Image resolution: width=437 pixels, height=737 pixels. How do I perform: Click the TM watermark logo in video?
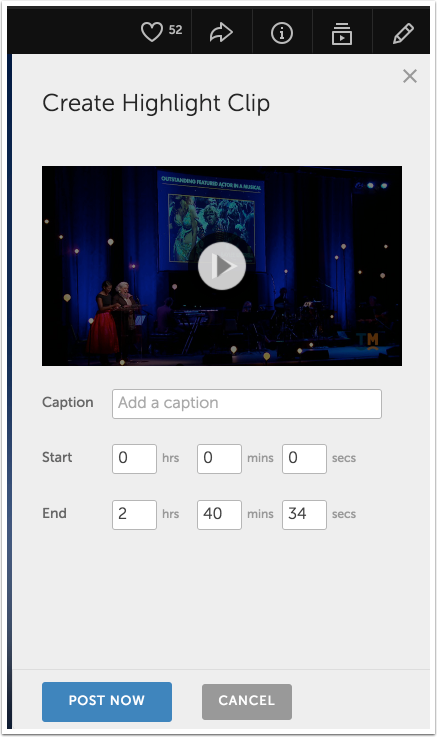coord(369,341)
